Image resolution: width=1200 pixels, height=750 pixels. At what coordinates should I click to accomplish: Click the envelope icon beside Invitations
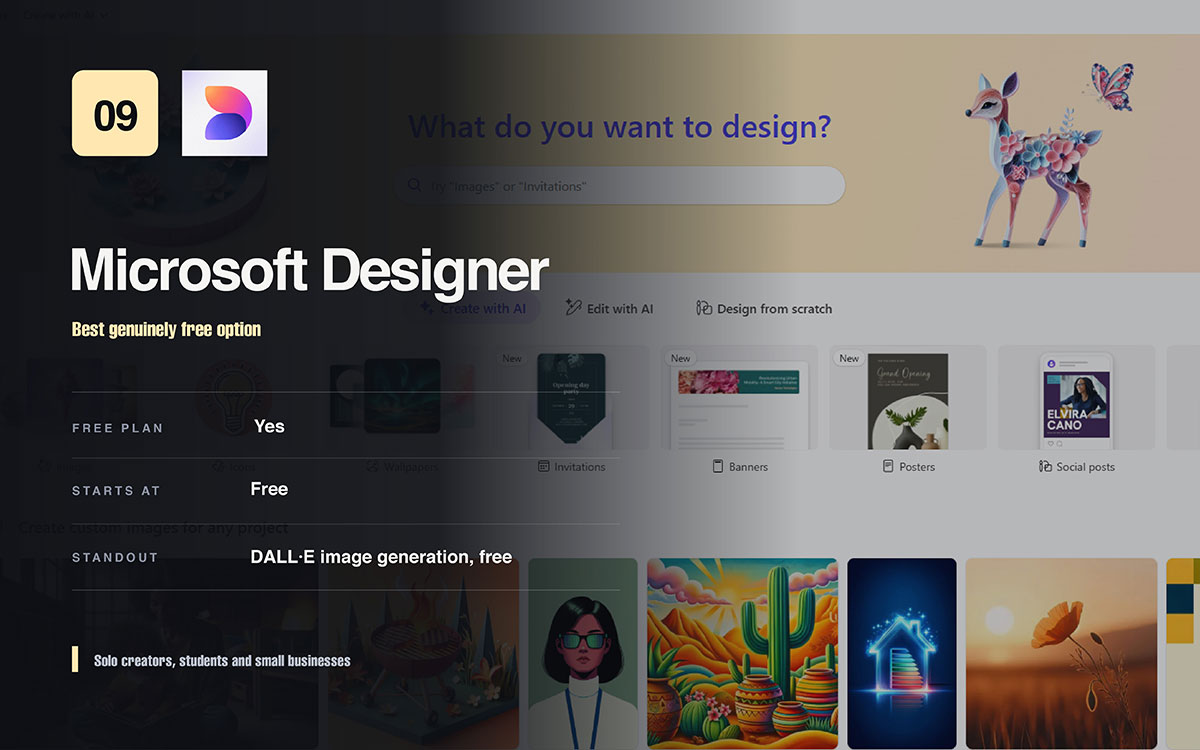point(544,466)
